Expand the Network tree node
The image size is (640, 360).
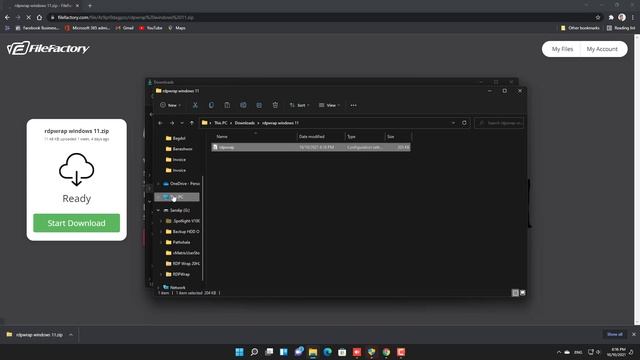pos(158,287)
